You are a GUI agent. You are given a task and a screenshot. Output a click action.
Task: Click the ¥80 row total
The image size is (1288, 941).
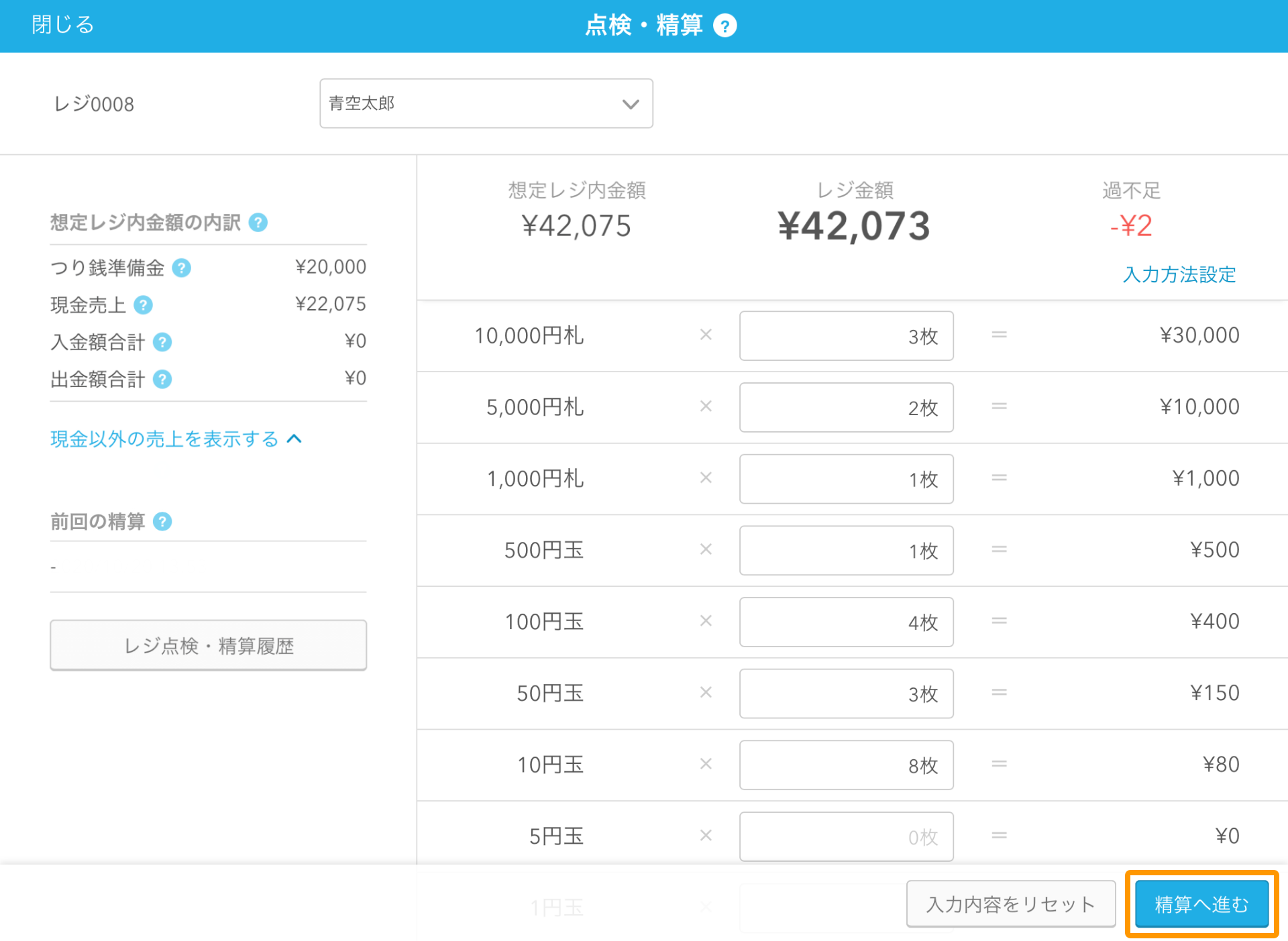point(1221,765)
